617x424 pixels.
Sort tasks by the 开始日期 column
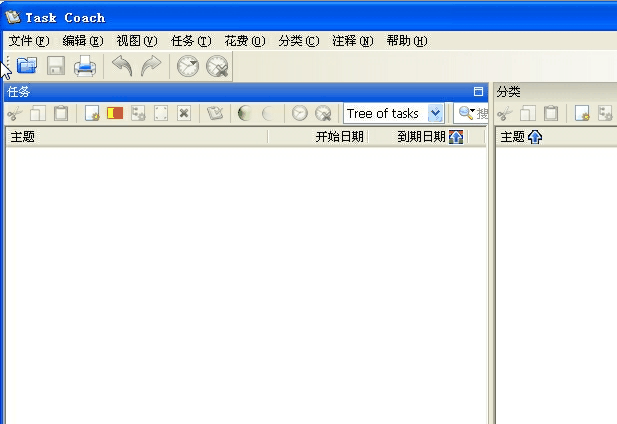[x=317, y=137]
